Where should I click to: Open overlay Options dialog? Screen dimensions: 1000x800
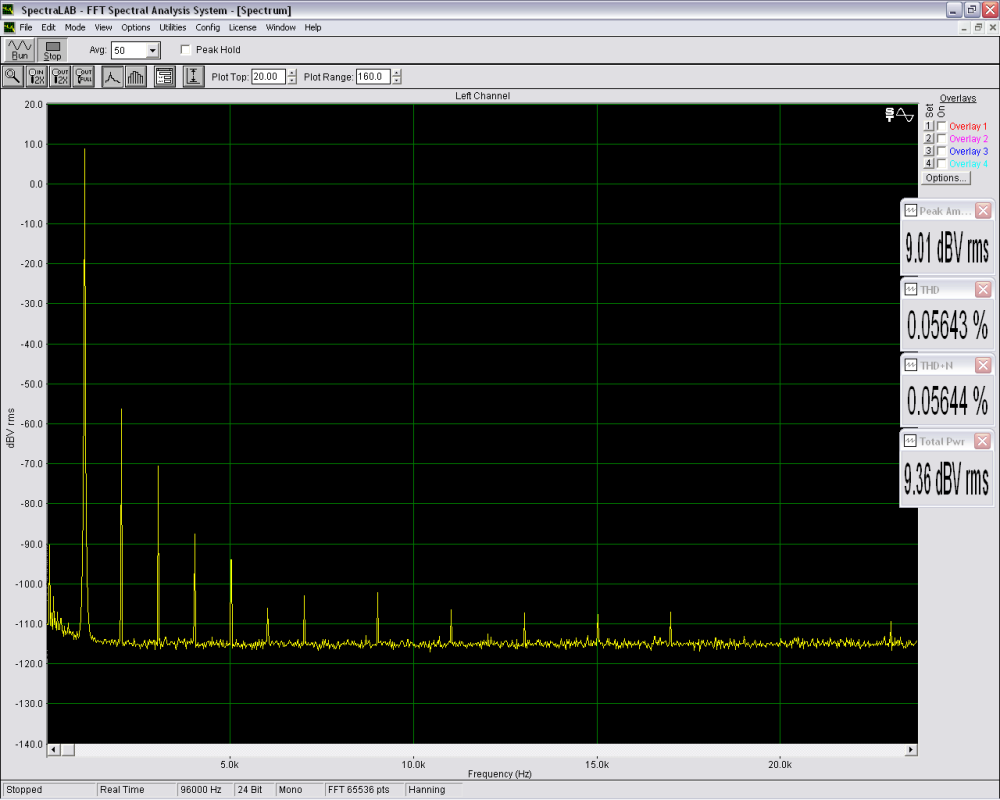946,178
